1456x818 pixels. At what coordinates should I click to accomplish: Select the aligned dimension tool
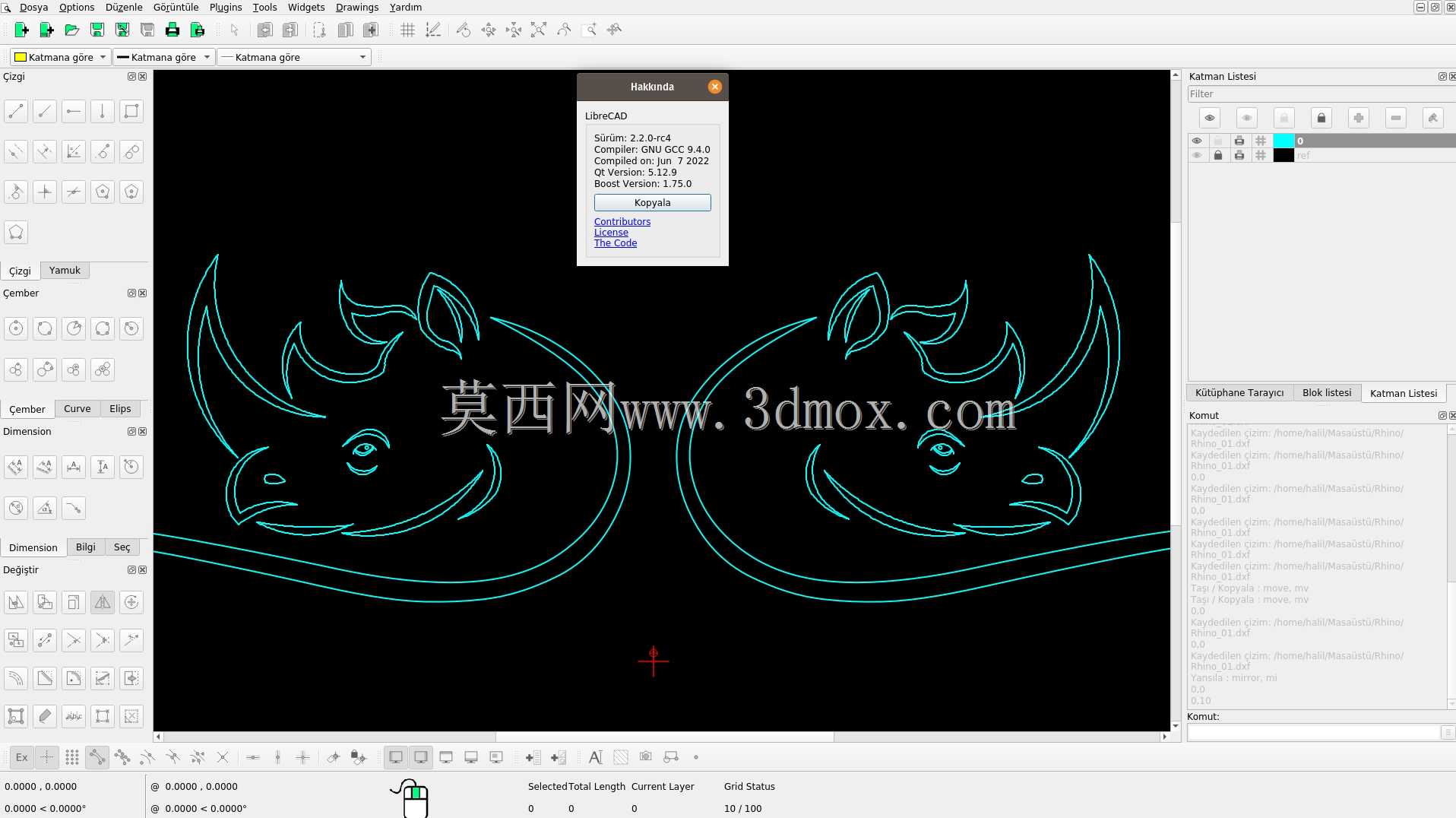point(16,467)
